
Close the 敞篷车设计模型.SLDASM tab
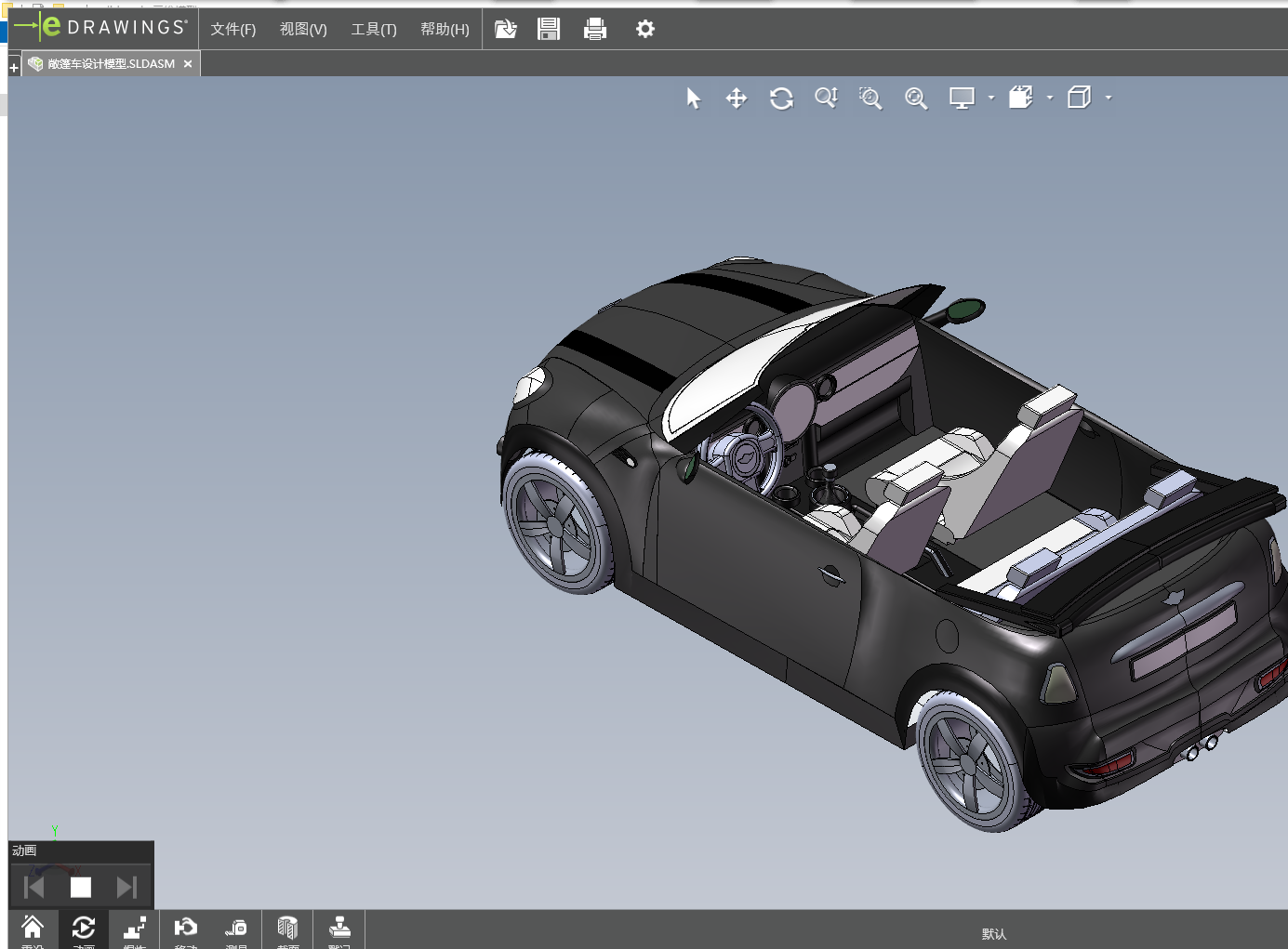click(188, 64)
